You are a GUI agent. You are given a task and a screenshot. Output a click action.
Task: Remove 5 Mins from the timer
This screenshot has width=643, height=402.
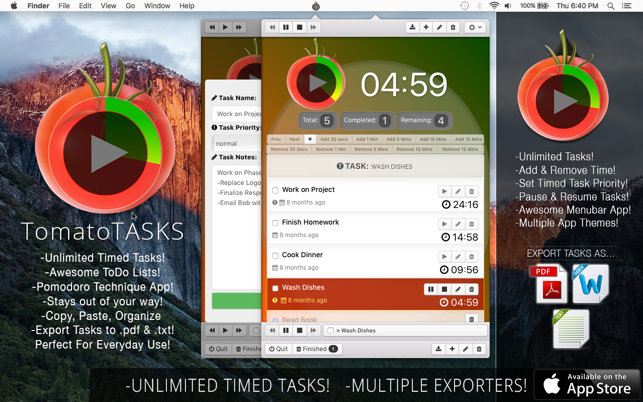tap(371, 149)
